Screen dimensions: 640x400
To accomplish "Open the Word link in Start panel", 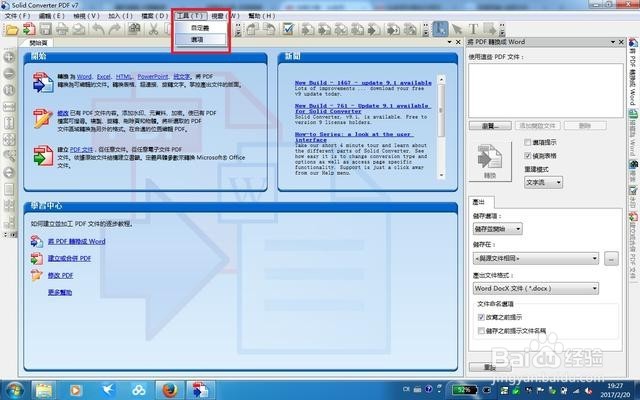I will (x=84, y=76).
